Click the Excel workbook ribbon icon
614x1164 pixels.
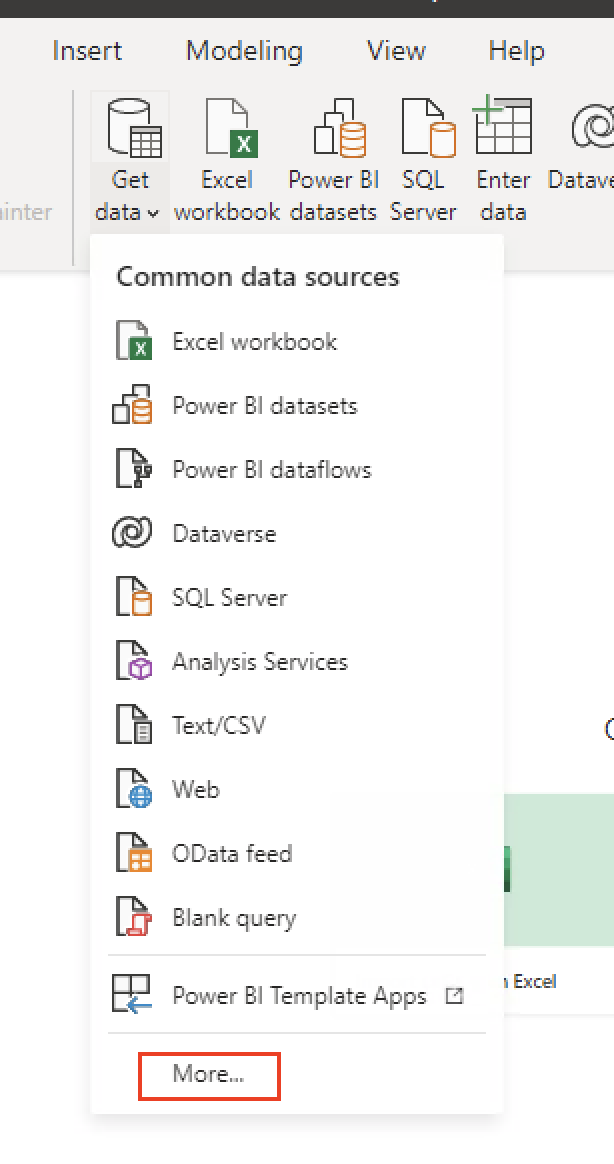click(227, 128)
